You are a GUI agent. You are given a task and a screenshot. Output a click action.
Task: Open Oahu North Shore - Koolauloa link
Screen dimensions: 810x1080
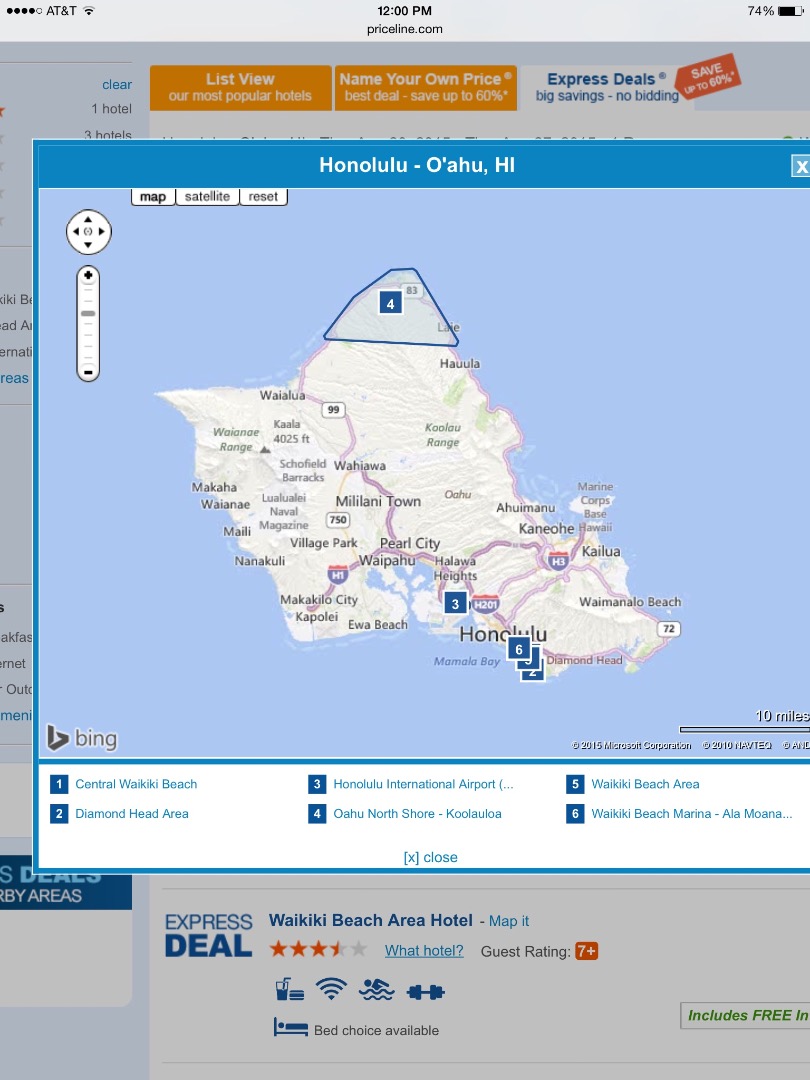[x=417, y=813]
